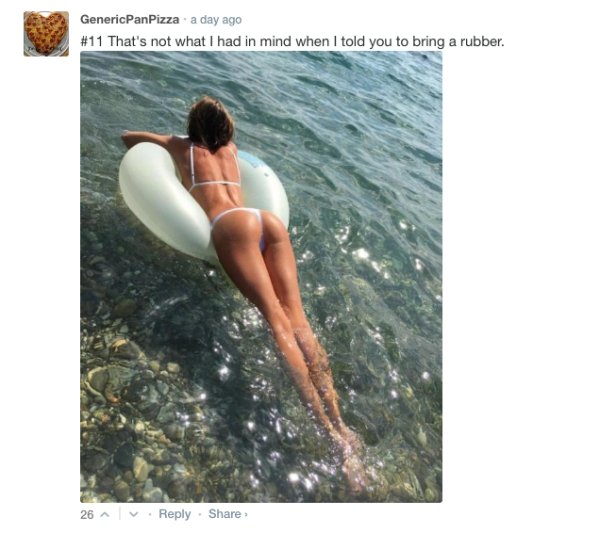This screenshot has height=533, width=600.
Task: Reply to the rubber comment
Action: (x=174, y=514)
